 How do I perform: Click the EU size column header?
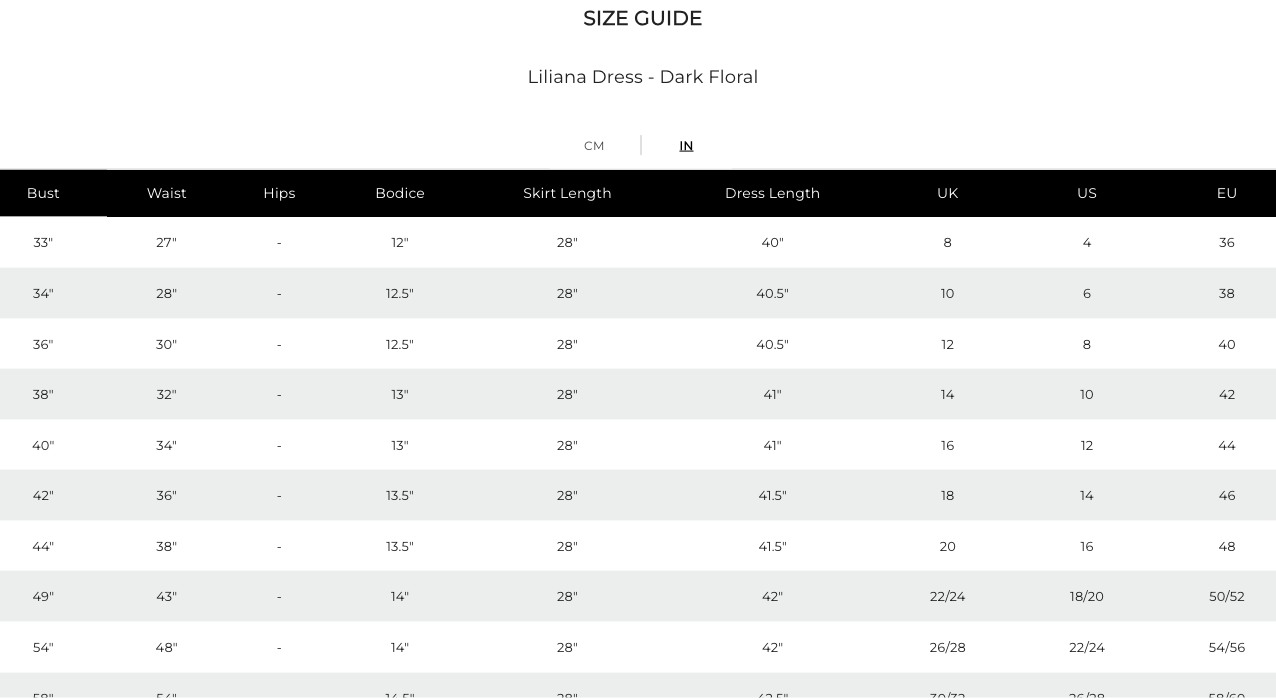1227,193
